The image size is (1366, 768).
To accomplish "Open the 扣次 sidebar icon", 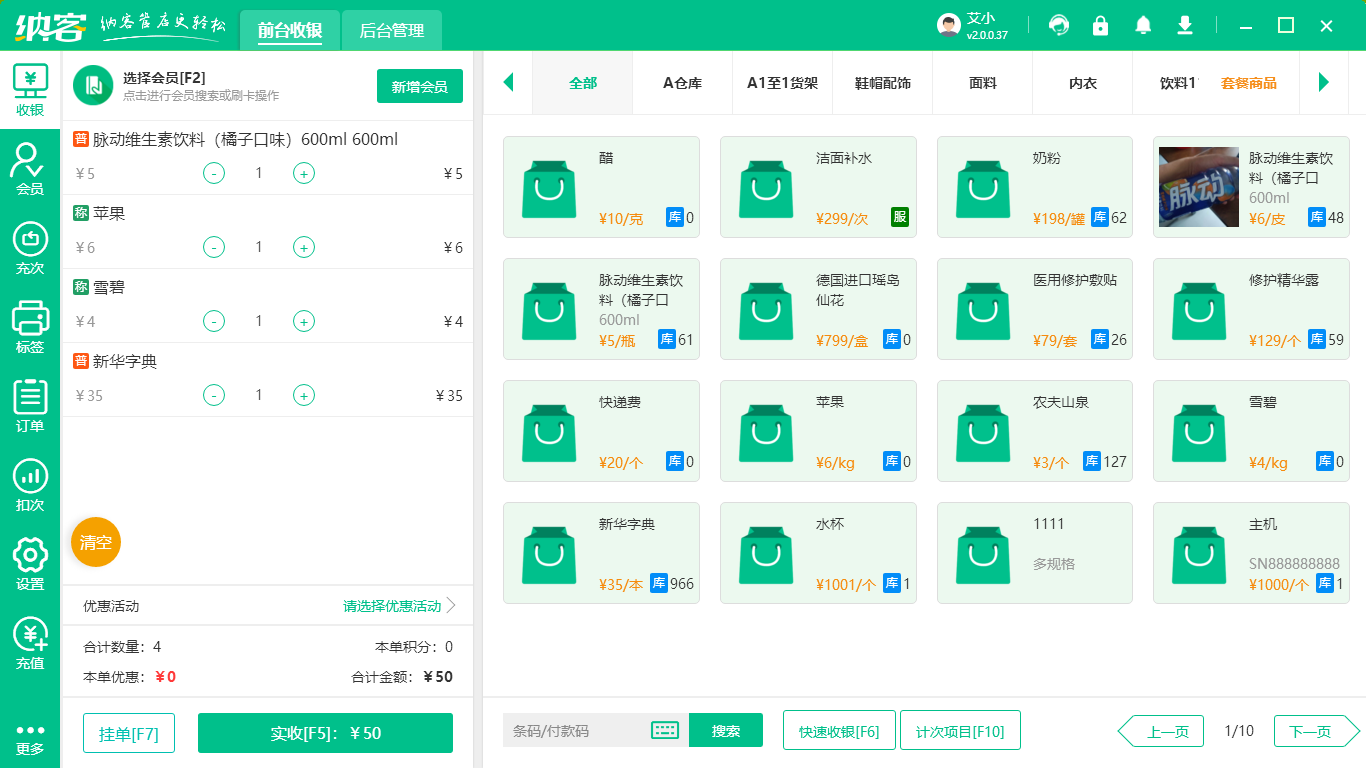I will click(x=30, y=485).
